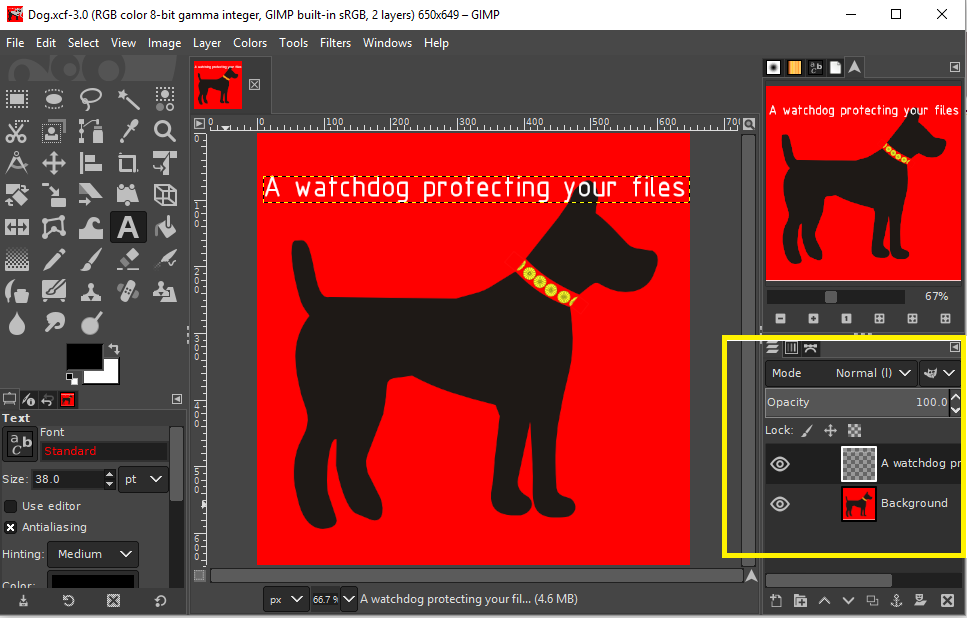Open the Colors menu
Screen dimensions: 967x618
click(x=250, y=43)
